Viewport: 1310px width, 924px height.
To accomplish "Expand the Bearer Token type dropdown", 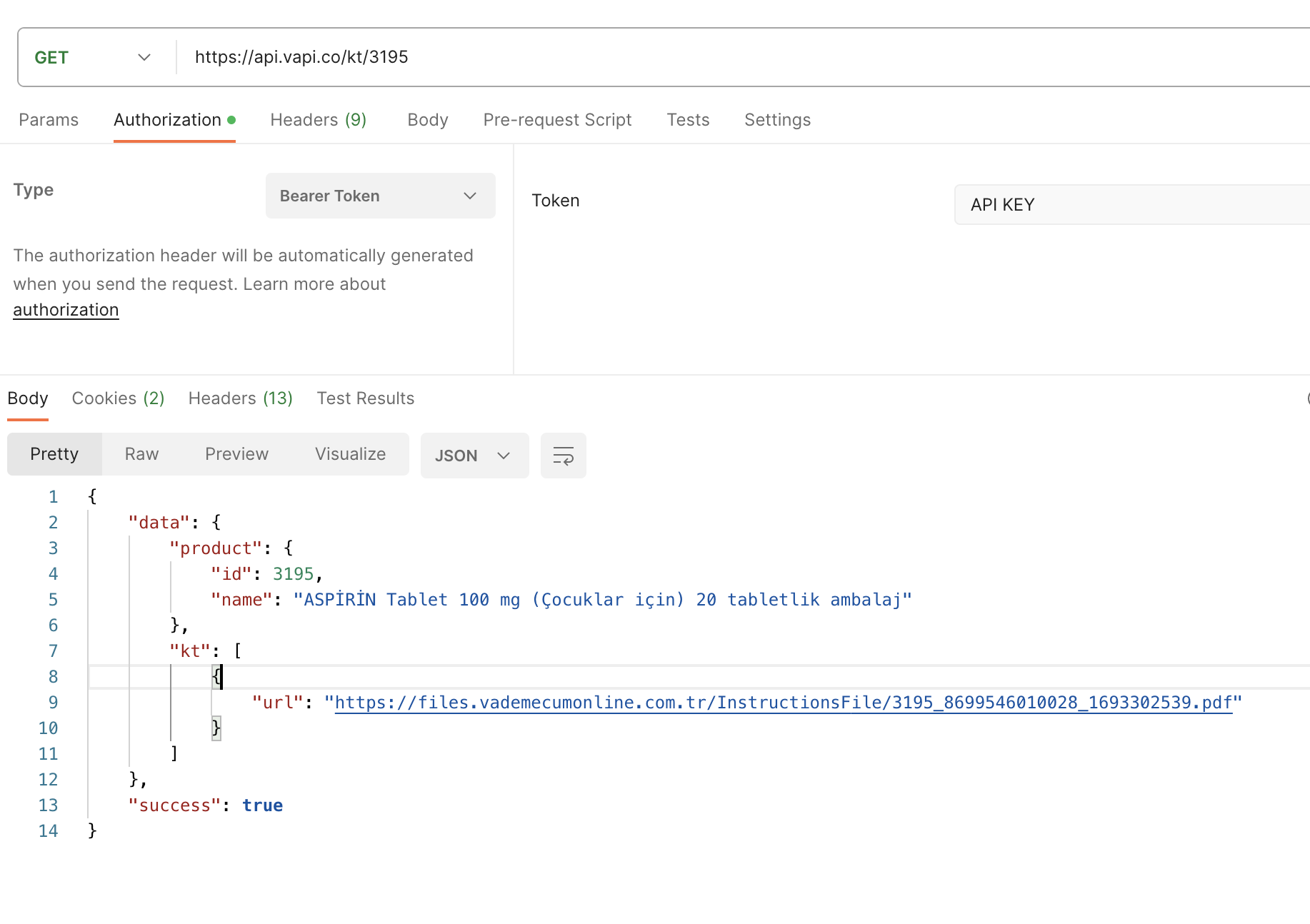I will (381, 196).
